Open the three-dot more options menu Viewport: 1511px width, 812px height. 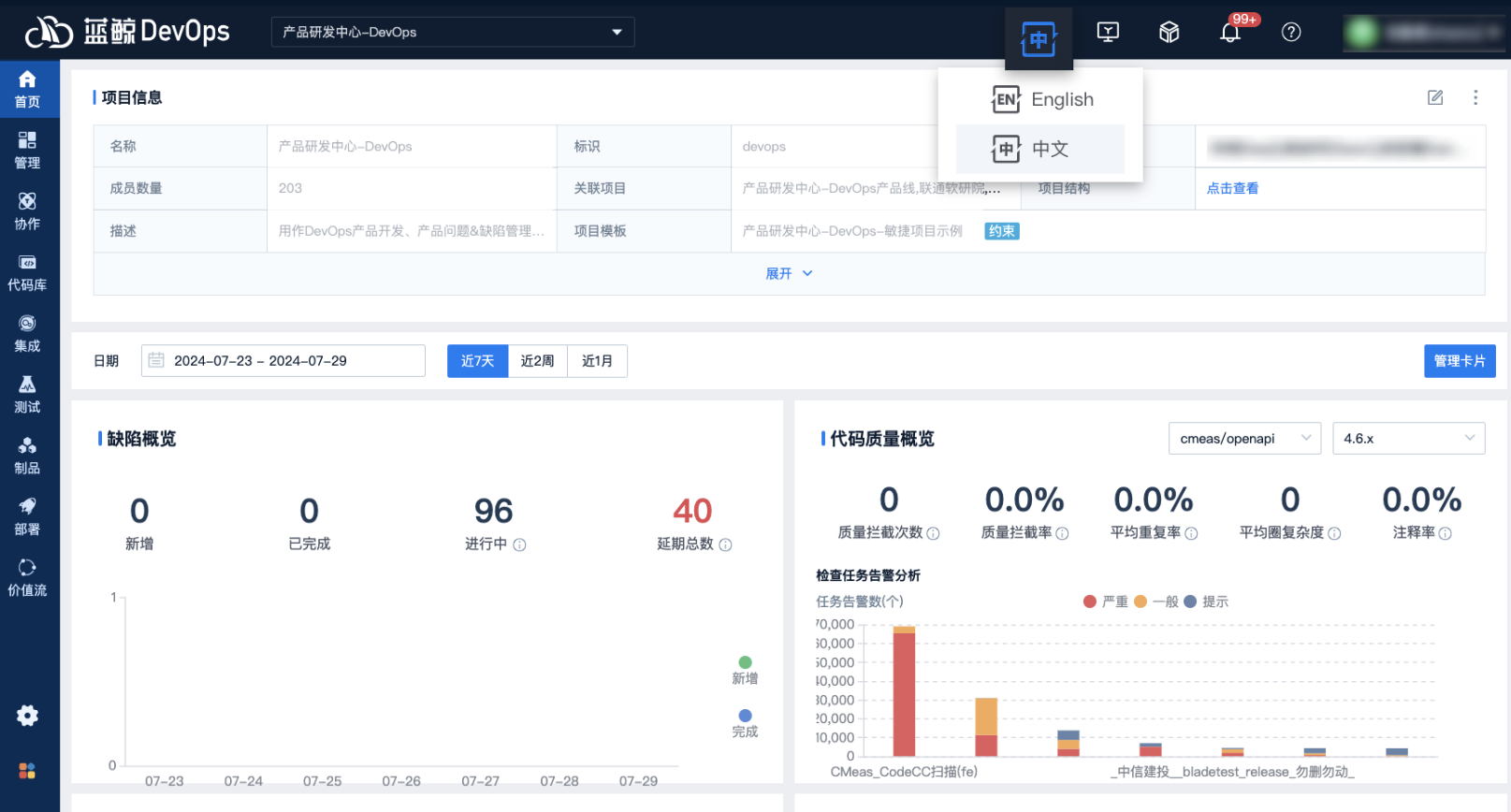point(1475,97)
